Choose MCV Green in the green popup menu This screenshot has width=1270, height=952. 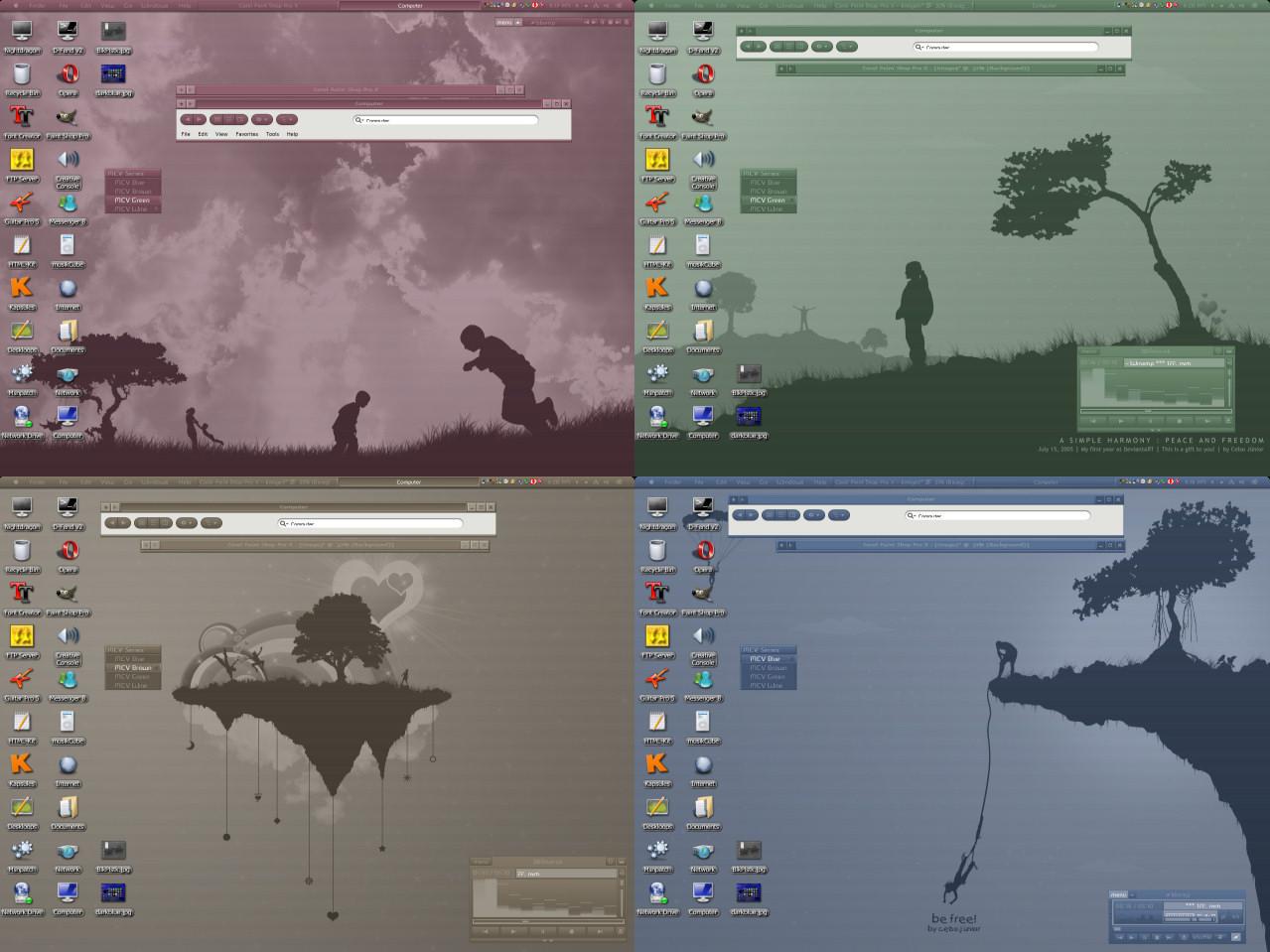click(x=769, y=201)
